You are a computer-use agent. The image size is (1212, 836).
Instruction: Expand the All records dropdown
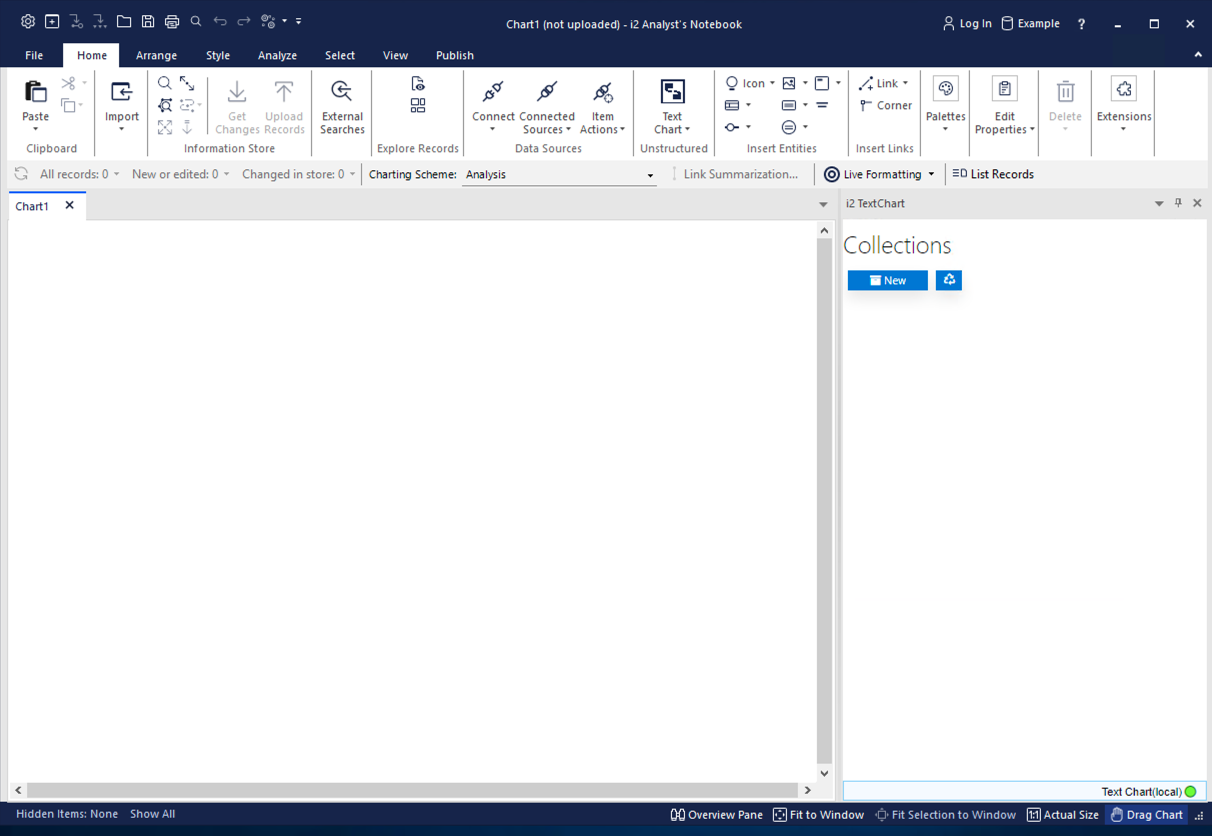click(x=116, y=174)
